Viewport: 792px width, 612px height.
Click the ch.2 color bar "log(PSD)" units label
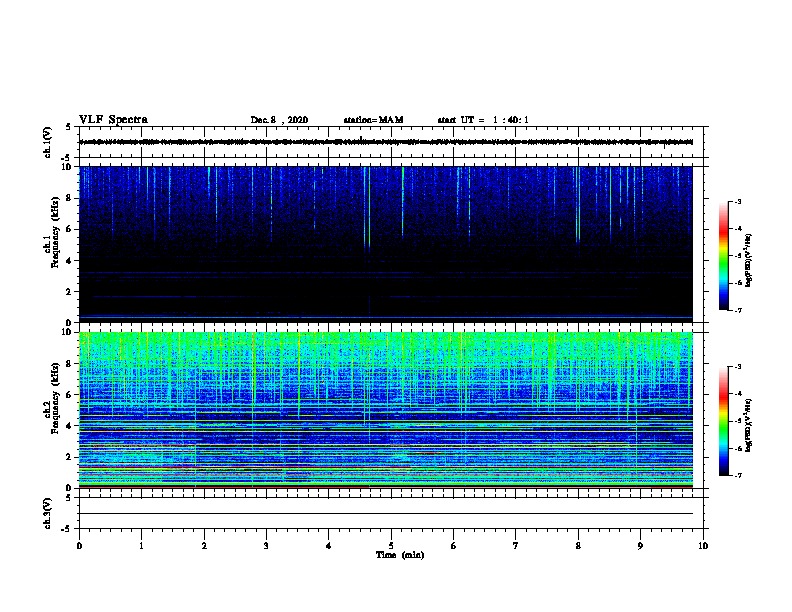point(748,425)
